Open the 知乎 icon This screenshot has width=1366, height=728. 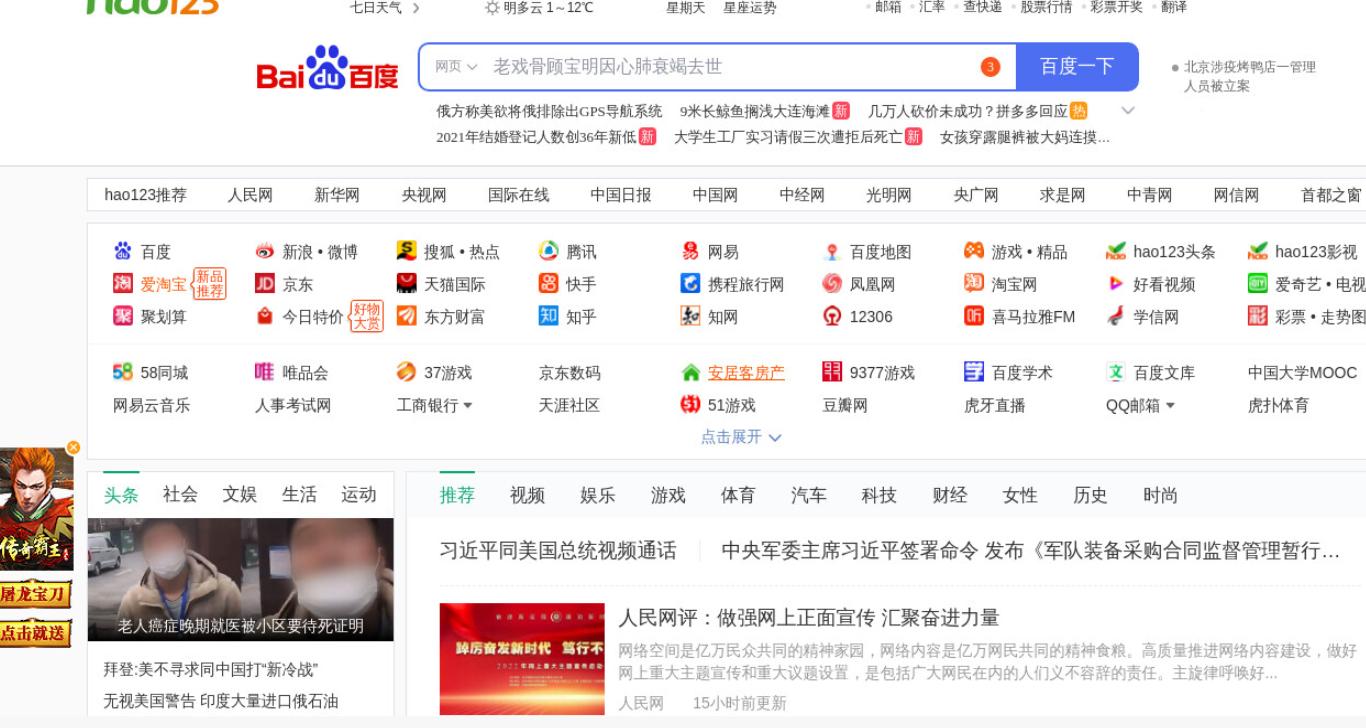[x=548, y=316]
